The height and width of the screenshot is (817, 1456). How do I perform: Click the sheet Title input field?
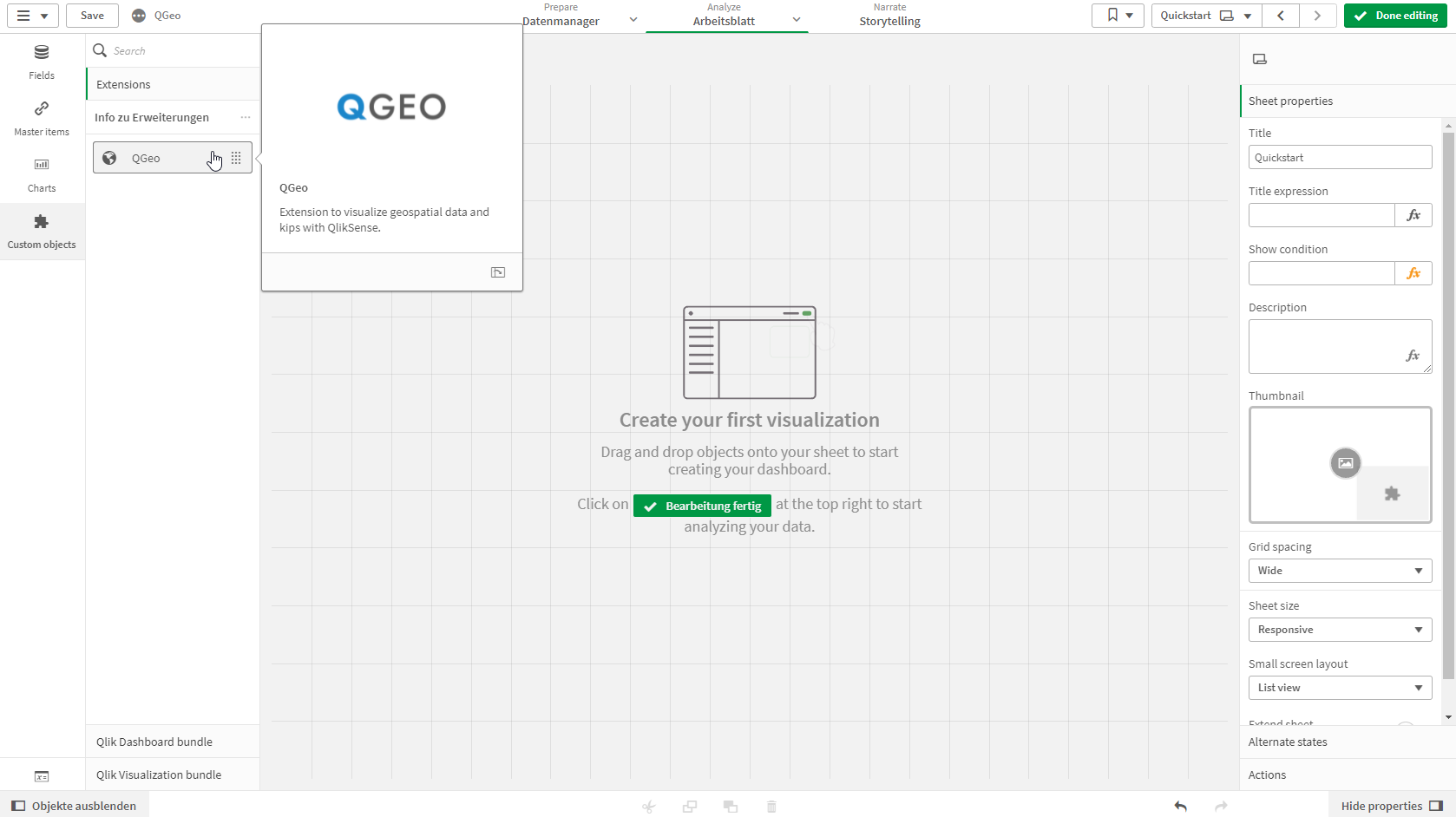[1340, 157]
